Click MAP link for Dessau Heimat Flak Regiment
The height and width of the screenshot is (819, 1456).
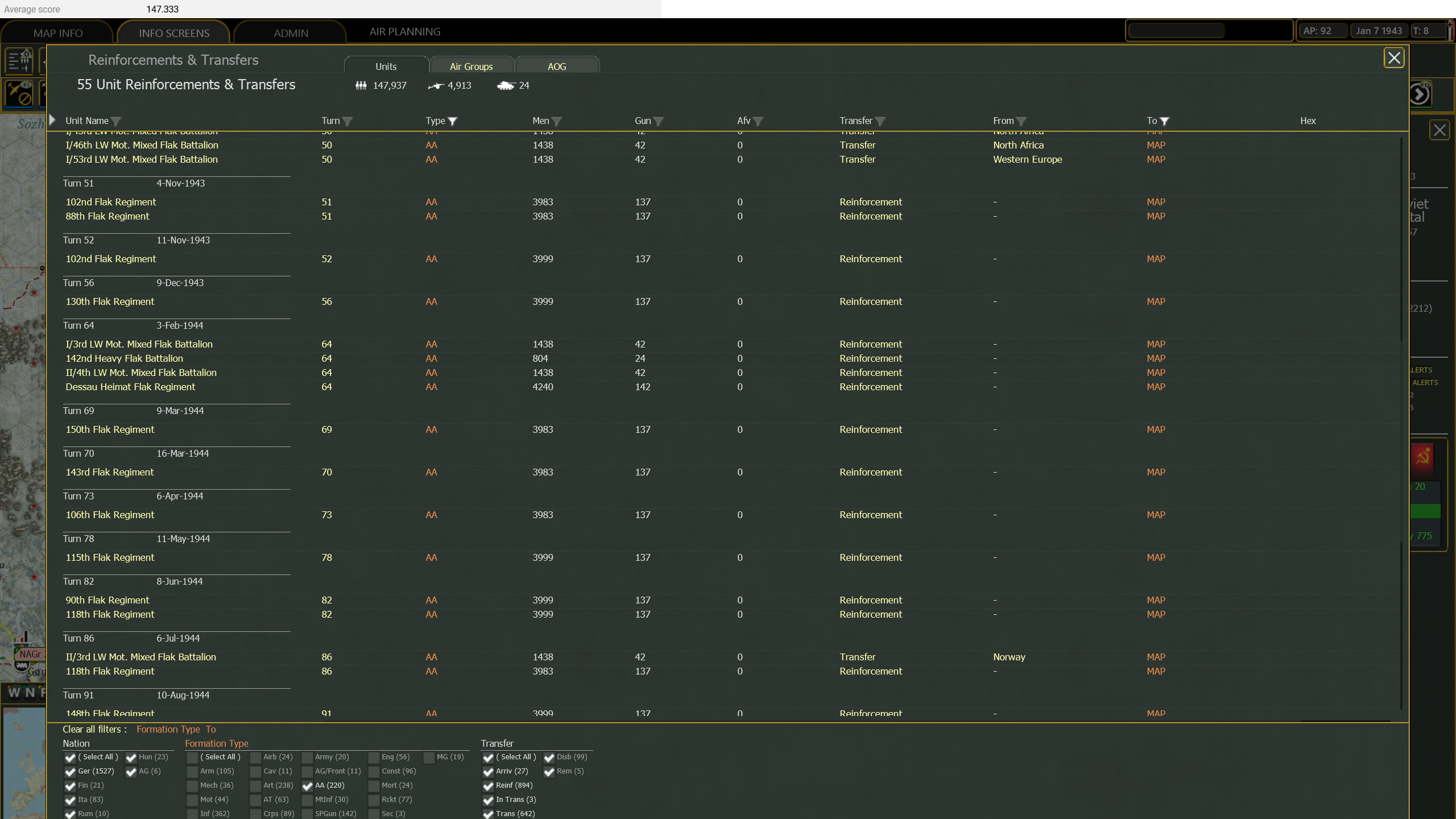[x=1156, y=387]
